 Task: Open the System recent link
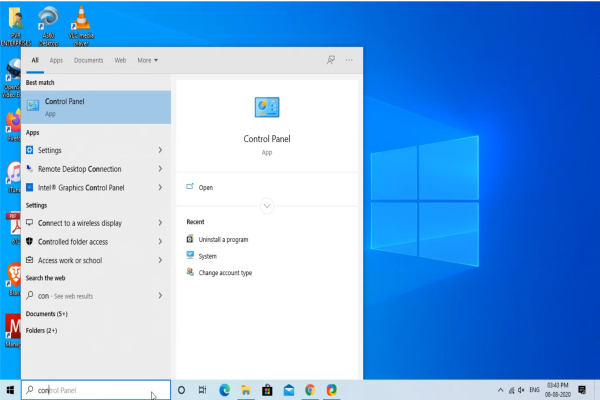click(208, 256)
